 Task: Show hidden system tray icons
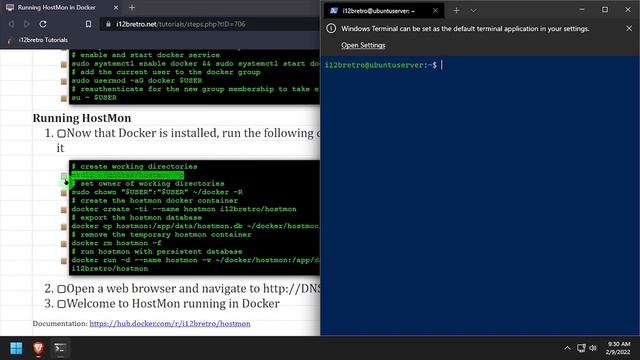567,348
